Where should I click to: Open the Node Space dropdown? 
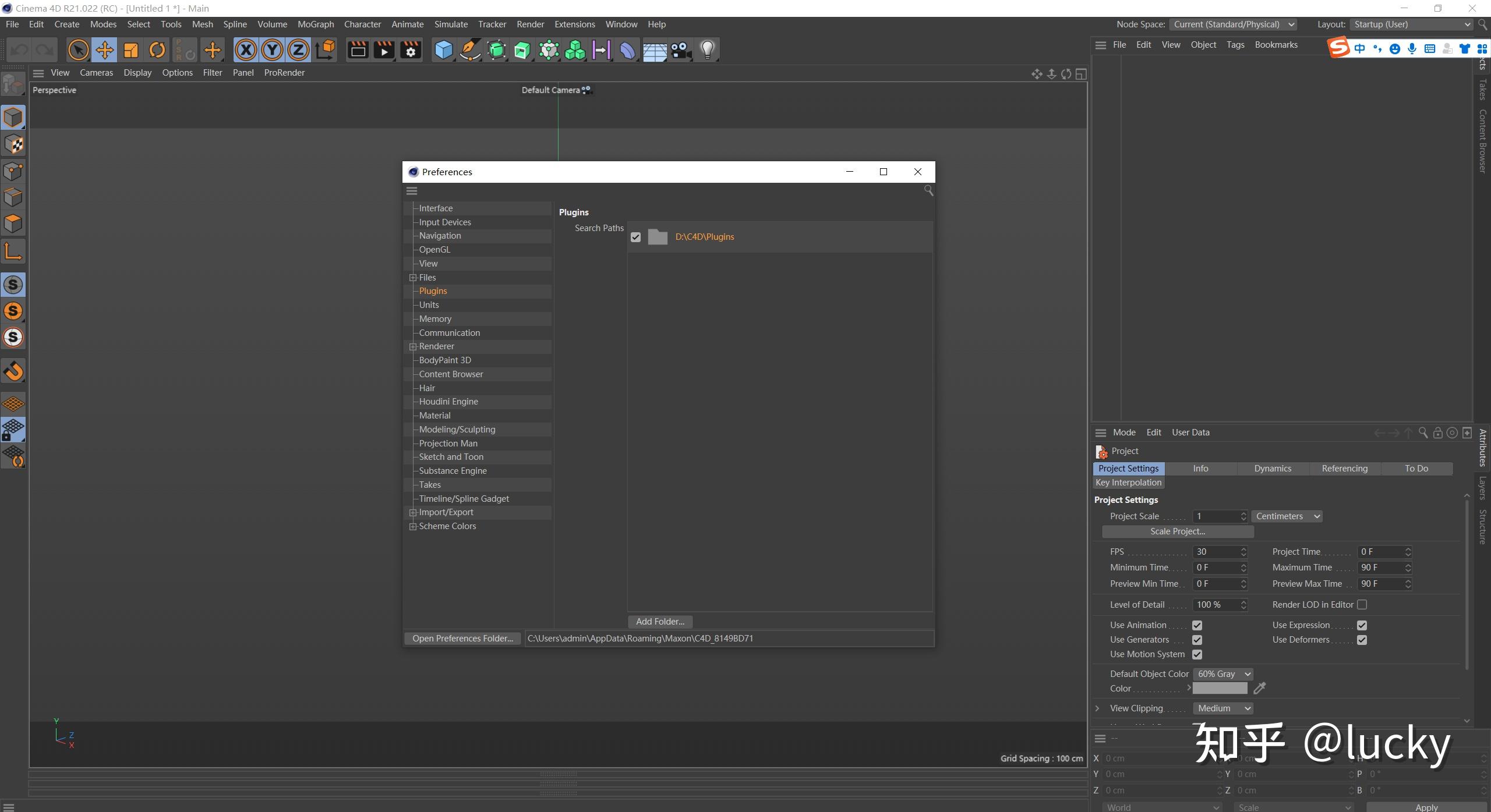[x=1234, y=24]
